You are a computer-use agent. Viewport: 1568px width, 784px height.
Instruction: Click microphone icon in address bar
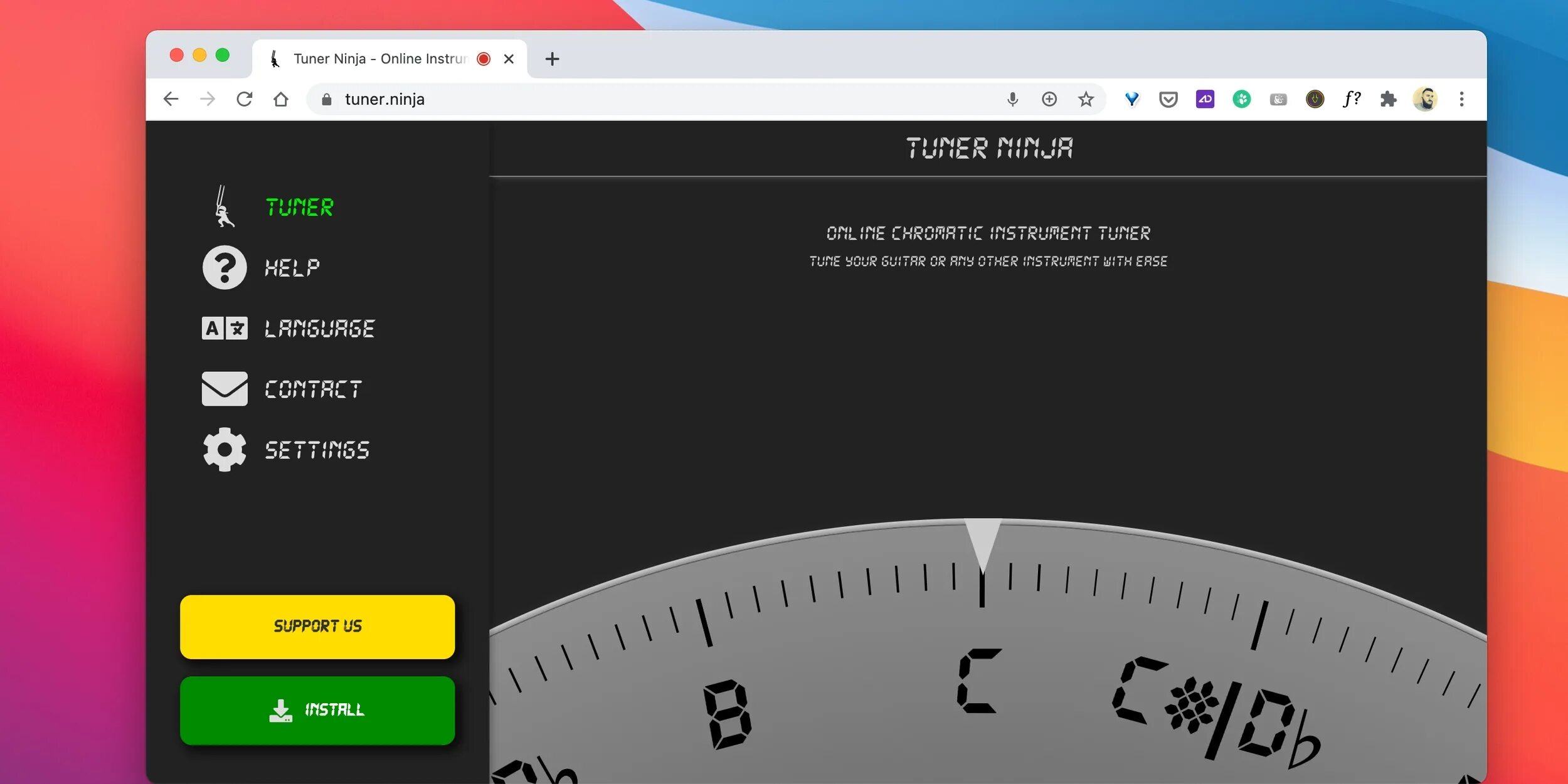pyautogui.click(x=1012, y=99)
